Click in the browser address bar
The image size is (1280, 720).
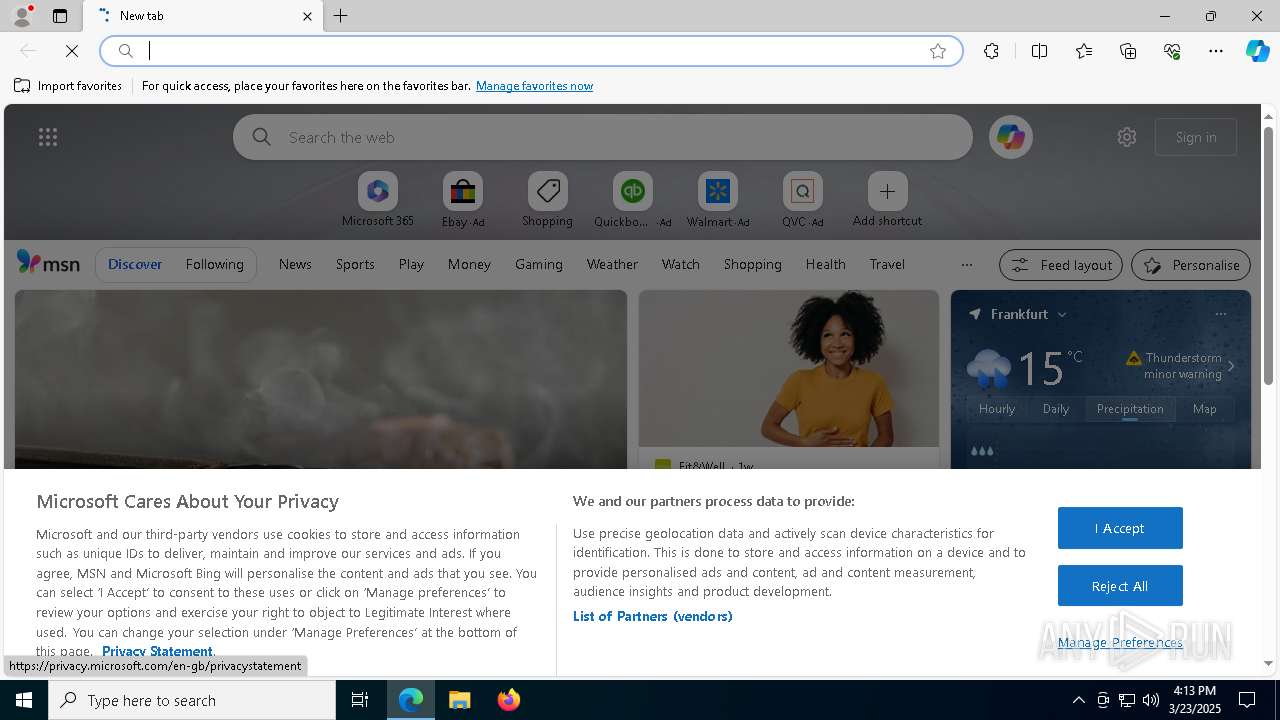click(530, 51)
